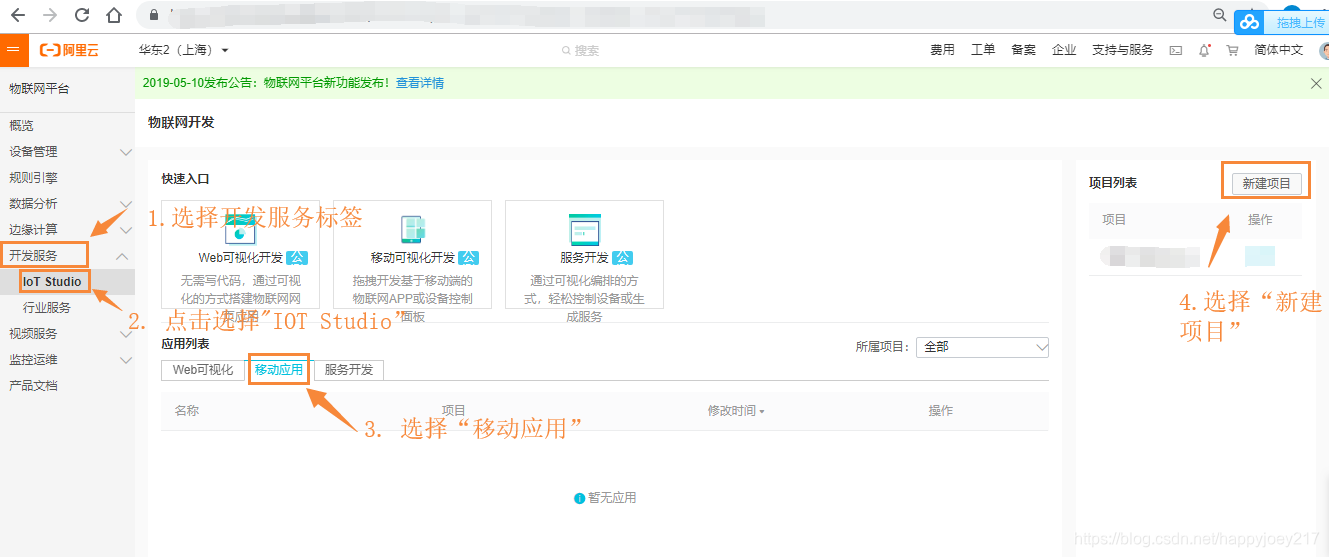Open the browser home page icon
The image size is (1329, 557).
pos(114,16)
